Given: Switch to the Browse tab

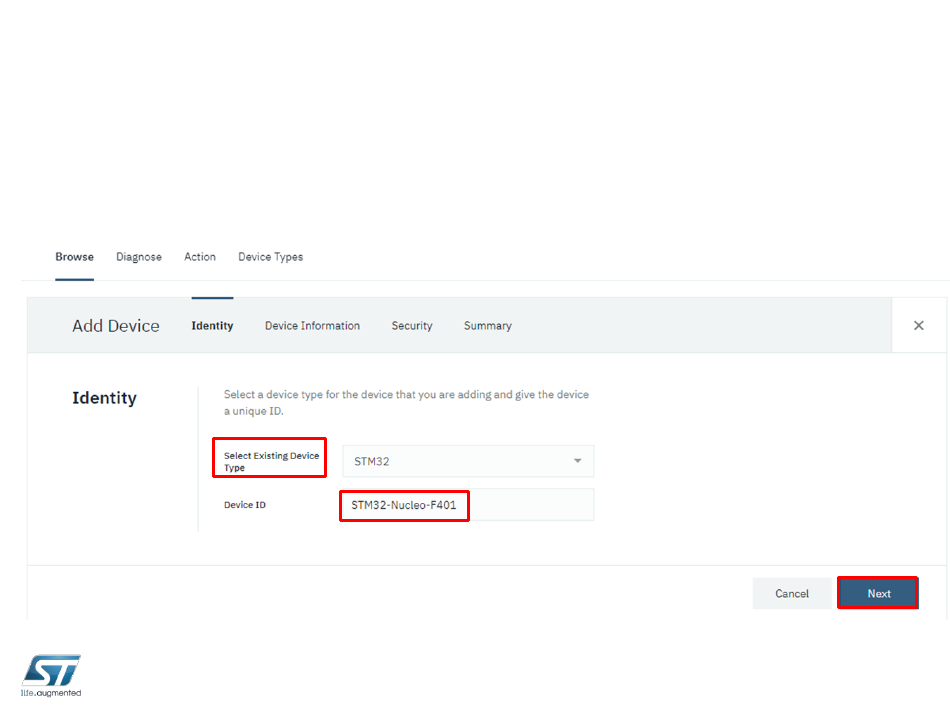Looking at the screenshot, I should point(75,257).
